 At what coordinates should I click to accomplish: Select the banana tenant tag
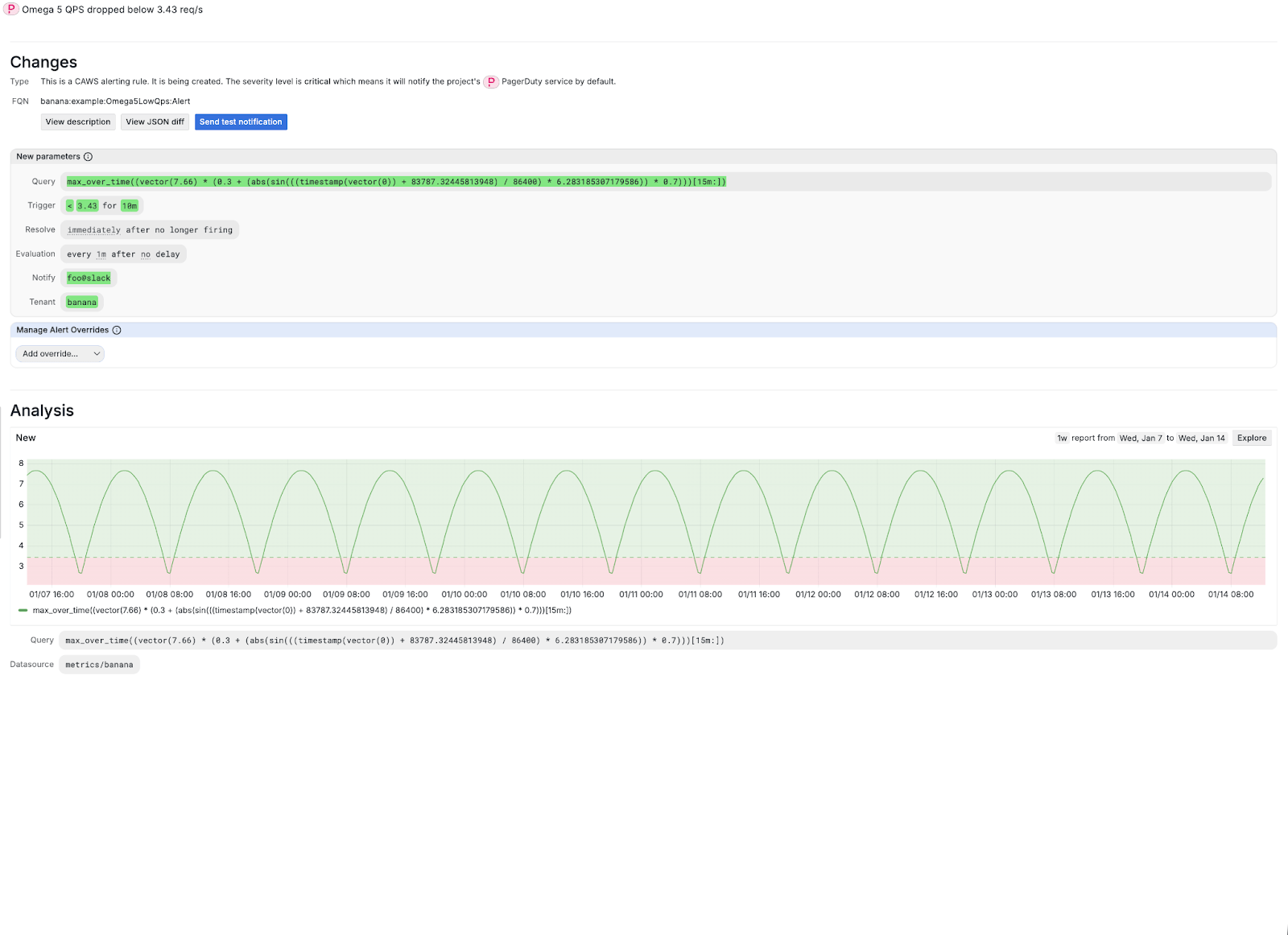pos(81,303)
